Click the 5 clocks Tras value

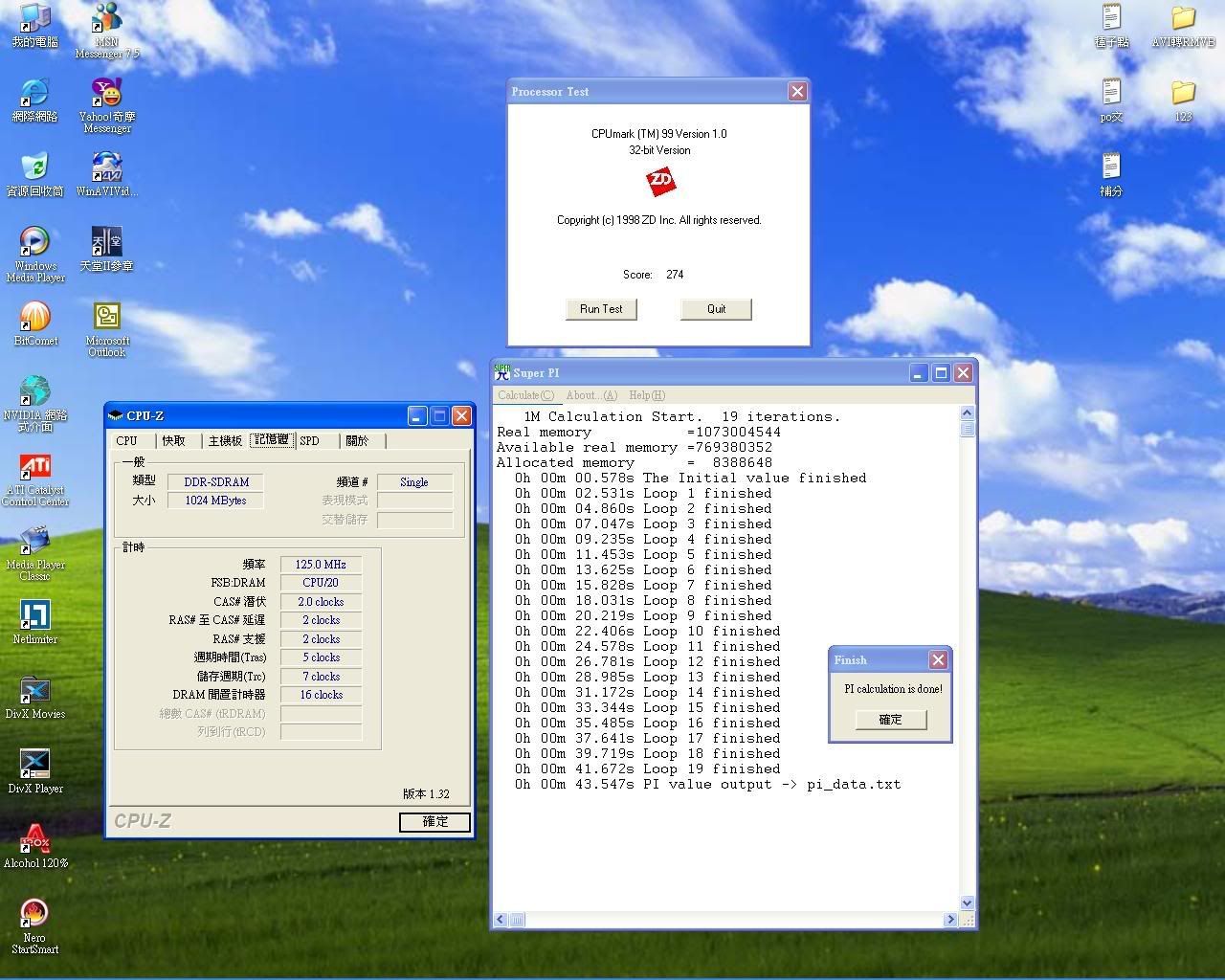pos(321,657)
